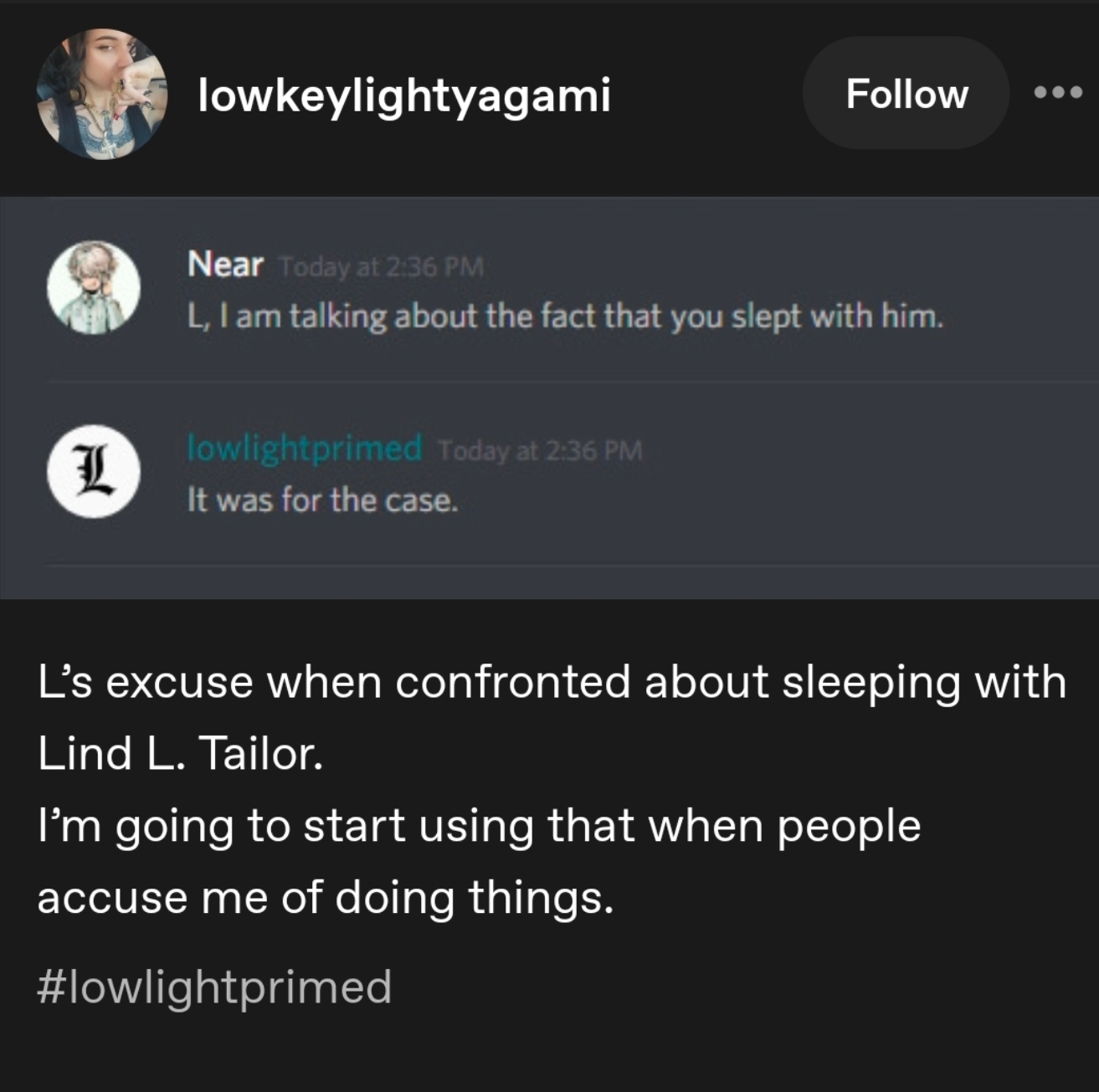1099x1092 pixels.
Task: Click Near's Today at 2:36 PM timestamp
Action: (x=382, y=267)
